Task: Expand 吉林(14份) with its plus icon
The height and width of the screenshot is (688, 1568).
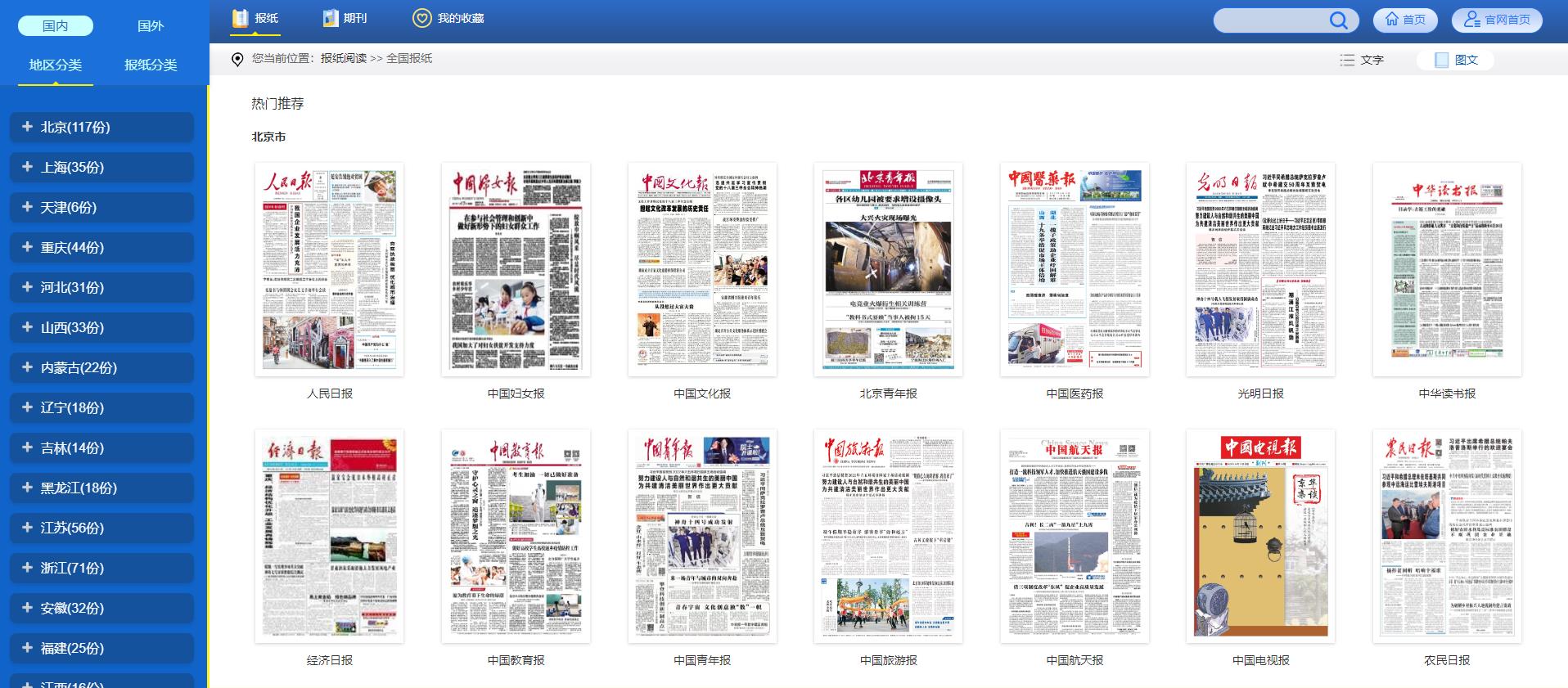Action: tap(27, 447)
